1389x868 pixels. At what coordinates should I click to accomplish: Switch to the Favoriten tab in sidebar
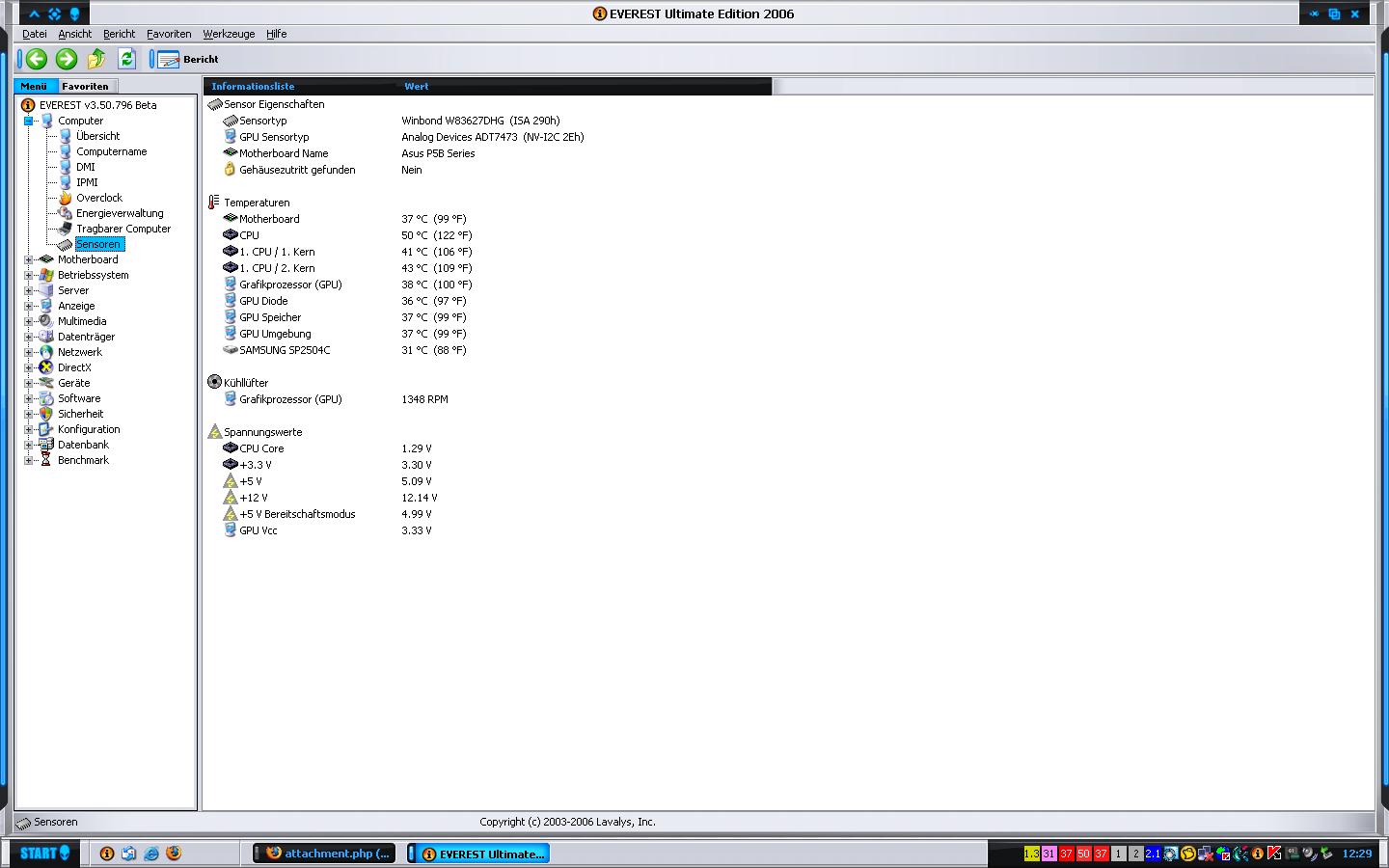[86, 86]
